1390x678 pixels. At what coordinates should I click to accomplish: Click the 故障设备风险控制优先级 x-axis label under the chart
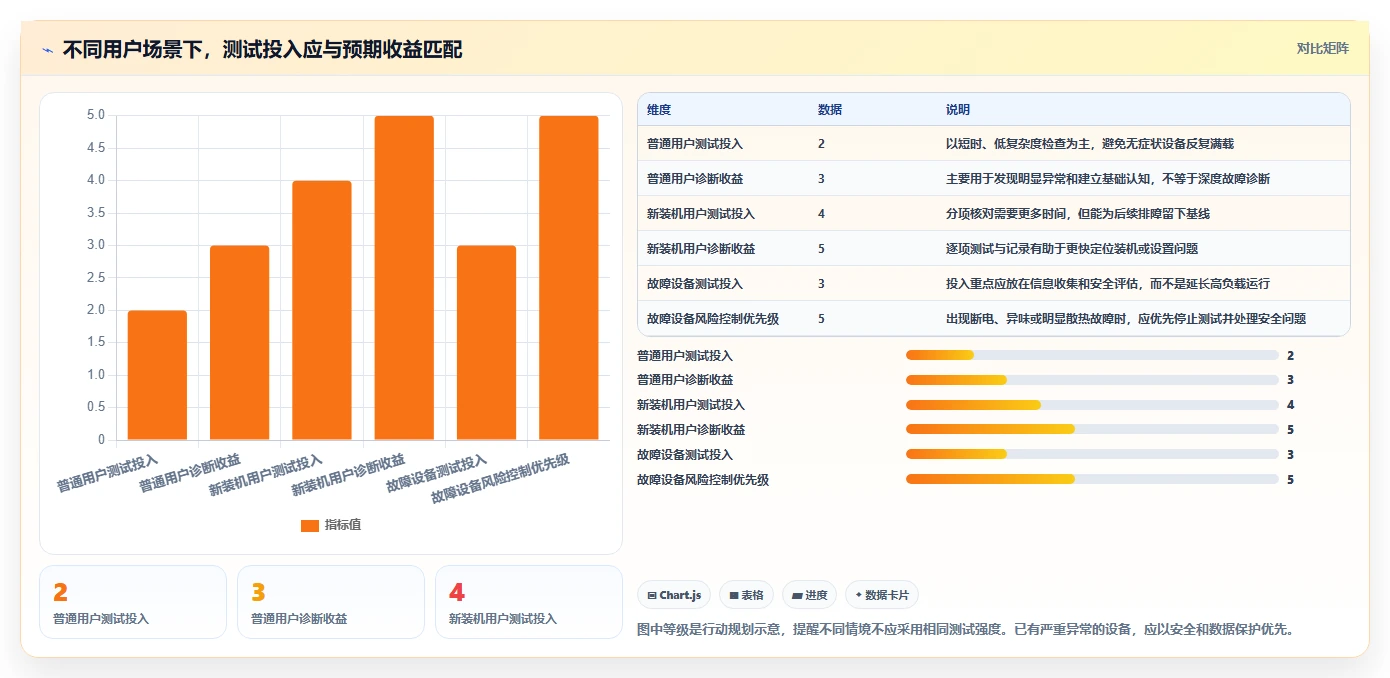pyautogui.click(x=500, y=478)
